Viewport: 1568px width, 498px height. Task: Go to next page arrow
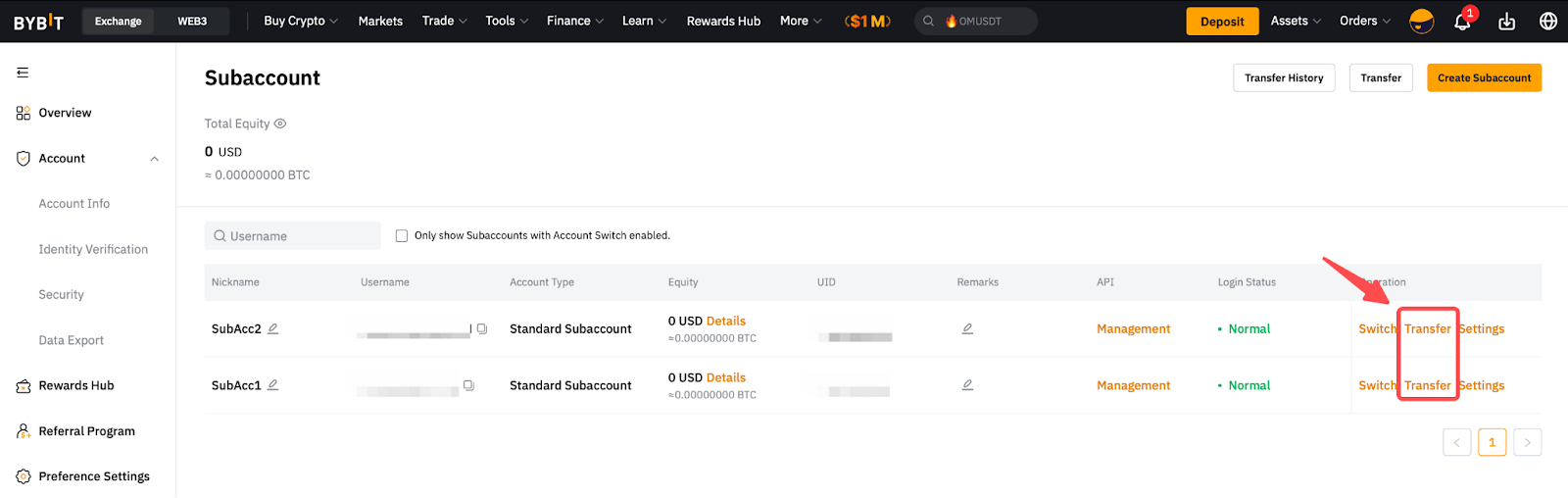[x=1527, y=443]
